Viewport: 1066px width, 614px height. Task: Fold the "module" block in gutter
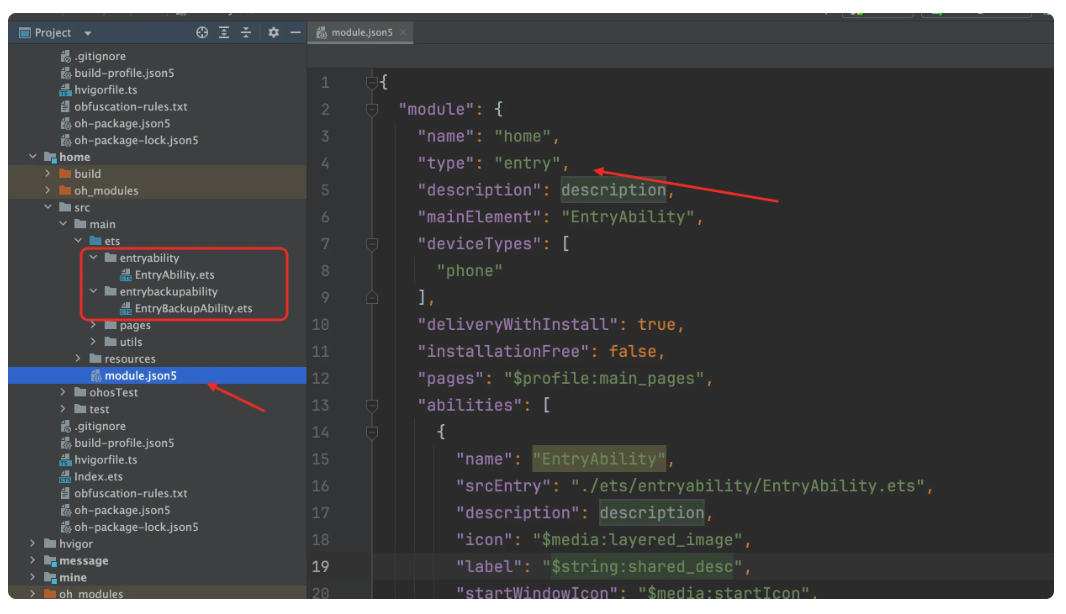(x=372, y=109)
